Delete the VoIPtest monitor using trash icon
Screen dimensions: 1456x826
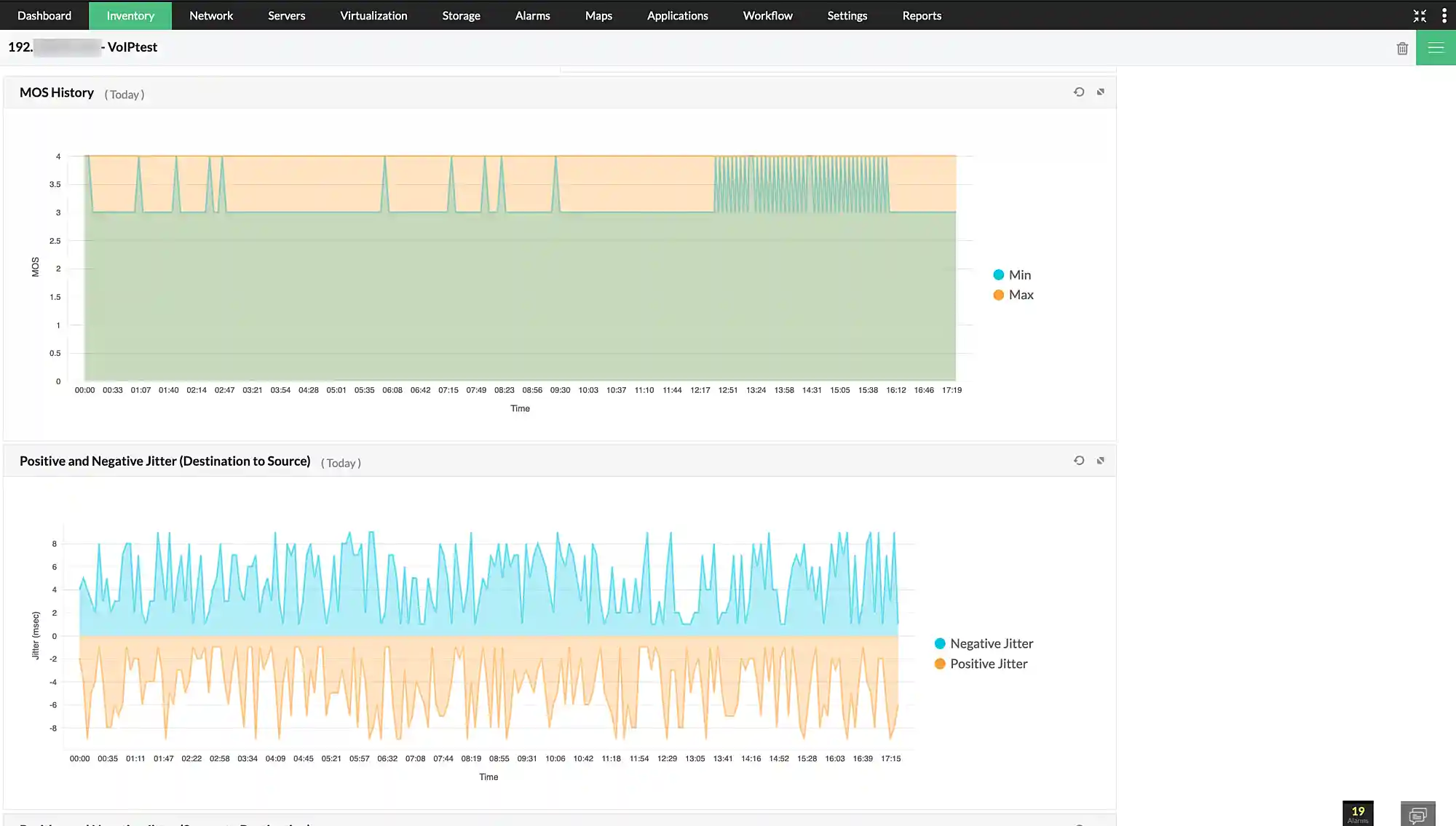[x=1402, y=47]
